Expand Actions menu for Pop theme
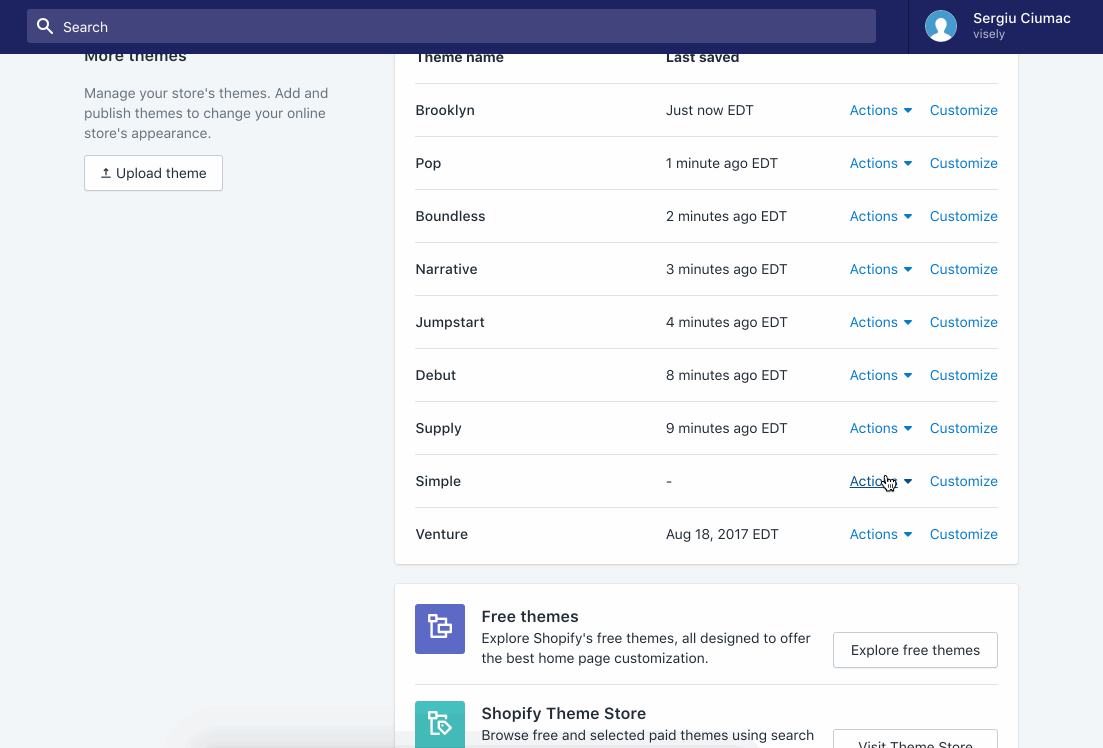Screen dimensions: 1103x748 [880, 164]
